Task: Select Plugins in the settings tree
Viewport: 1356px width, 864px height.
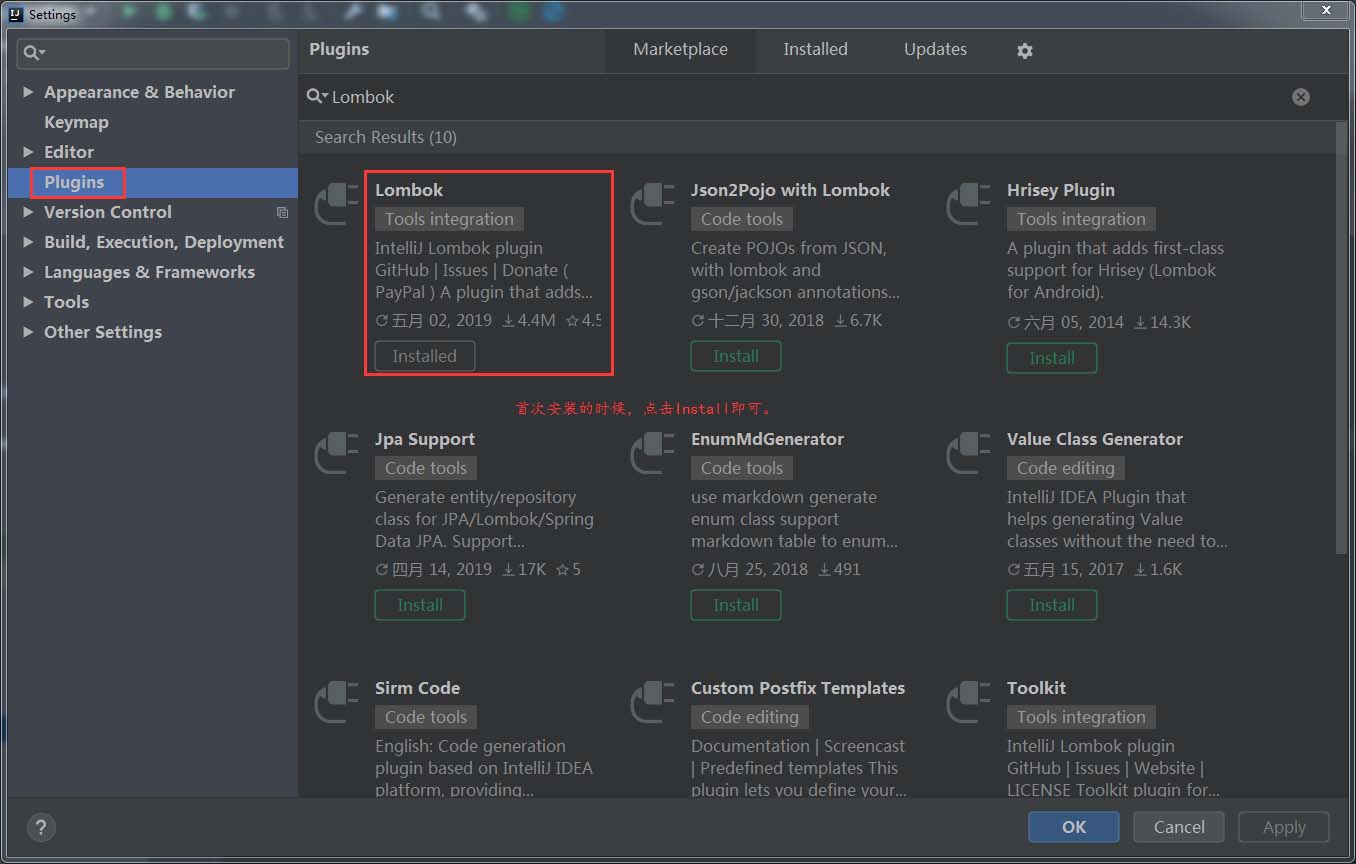Action: 152,182
